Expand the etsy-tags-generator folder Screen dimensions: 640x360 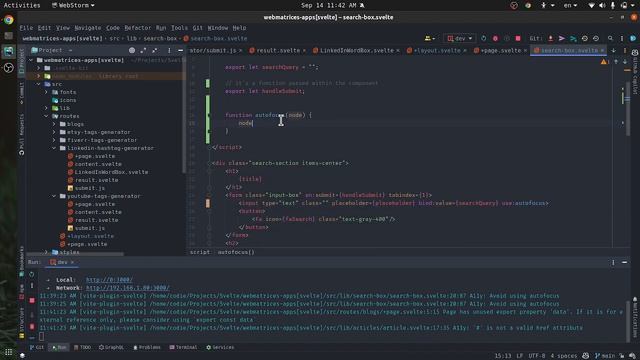tap(54, 132)
